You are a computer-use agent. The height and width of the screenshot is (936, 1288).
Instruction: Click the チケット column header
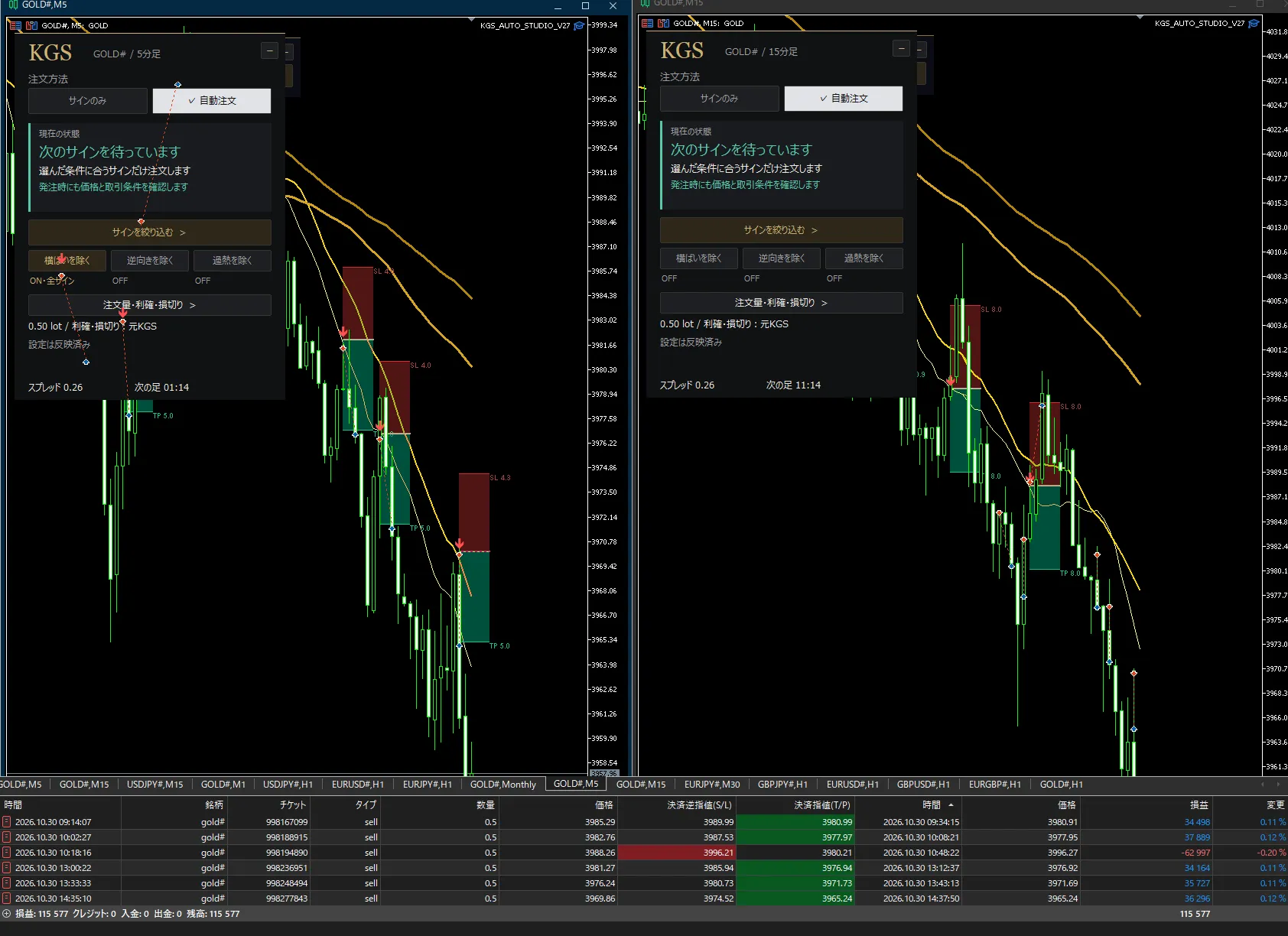pyautogui.click(x=269, y=805)
